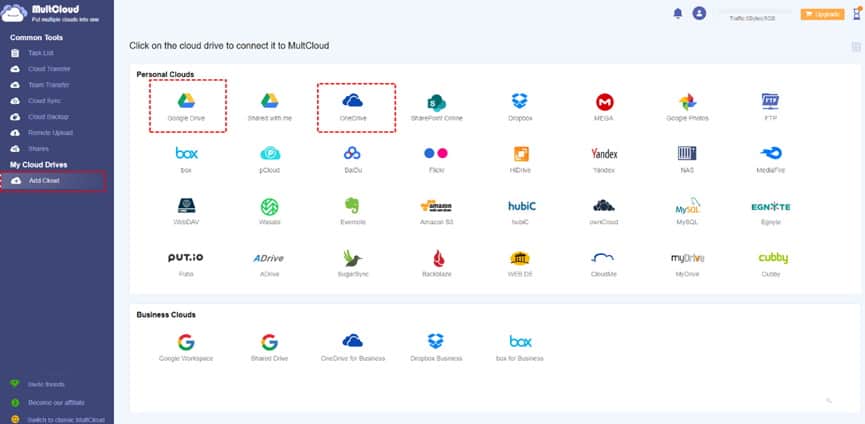Screen dimensions: 865x424
Task: Open notifications bell
Action: (x=678, y=14)
